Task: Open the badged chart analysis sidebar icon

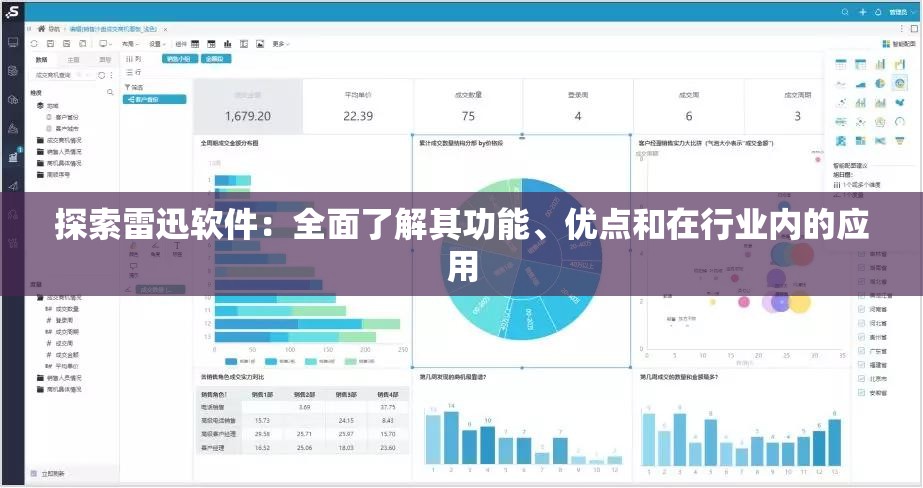Action: pyautogui.click(x=14, y=156)
